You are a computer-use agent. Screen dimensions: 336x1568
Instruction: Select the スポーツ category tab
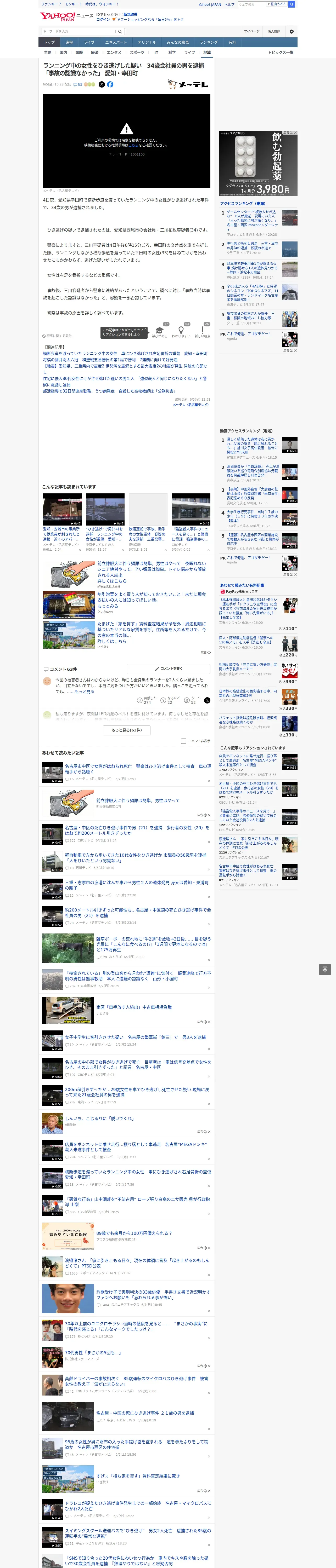tap(137, 52)
